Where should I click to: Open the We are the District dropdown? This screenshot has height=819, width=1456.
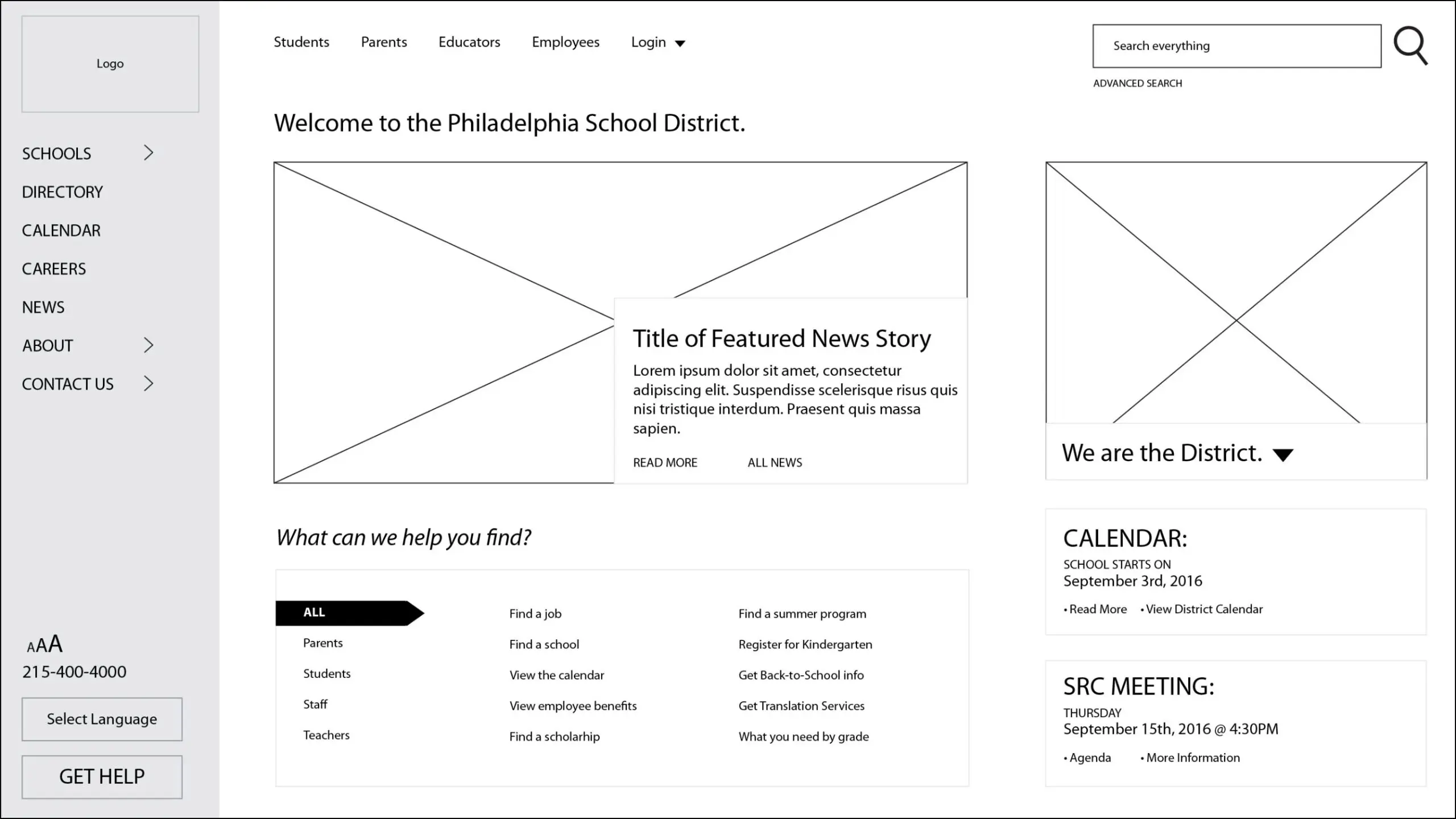1283,455
